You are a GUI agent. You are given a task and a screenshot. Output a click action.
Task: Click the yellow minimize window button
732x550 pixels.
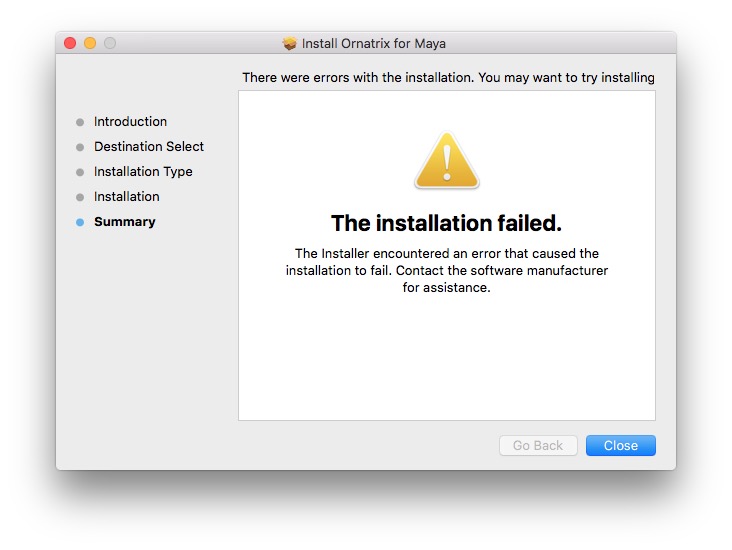coord(90,43)
